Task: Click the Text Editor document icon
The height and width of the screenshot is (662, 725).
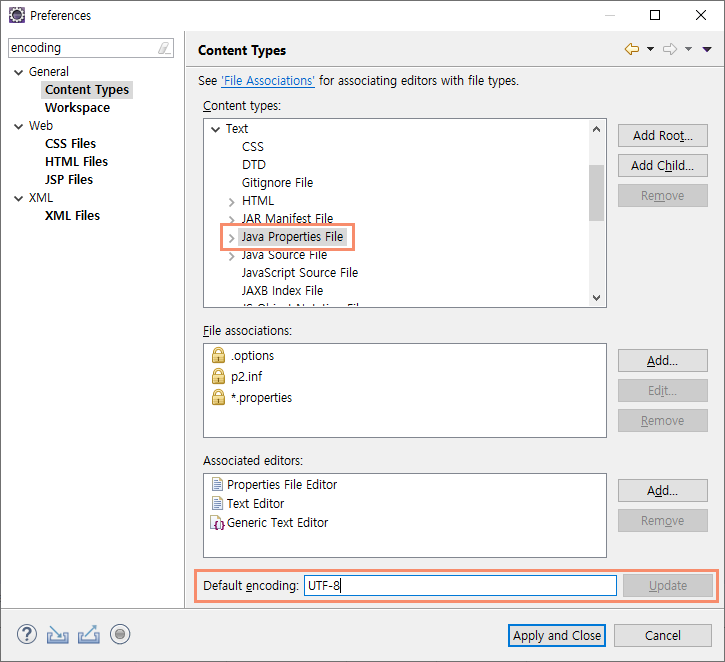Action: [217, 503]
